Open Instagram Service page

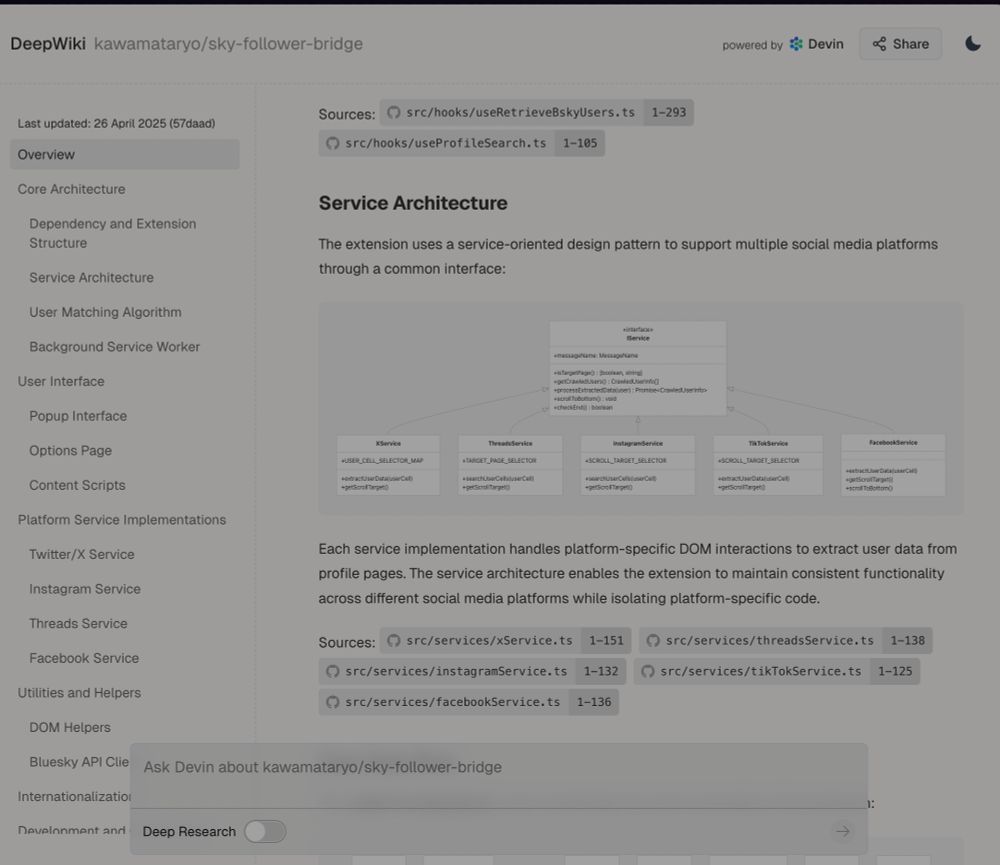click(85, 589)
